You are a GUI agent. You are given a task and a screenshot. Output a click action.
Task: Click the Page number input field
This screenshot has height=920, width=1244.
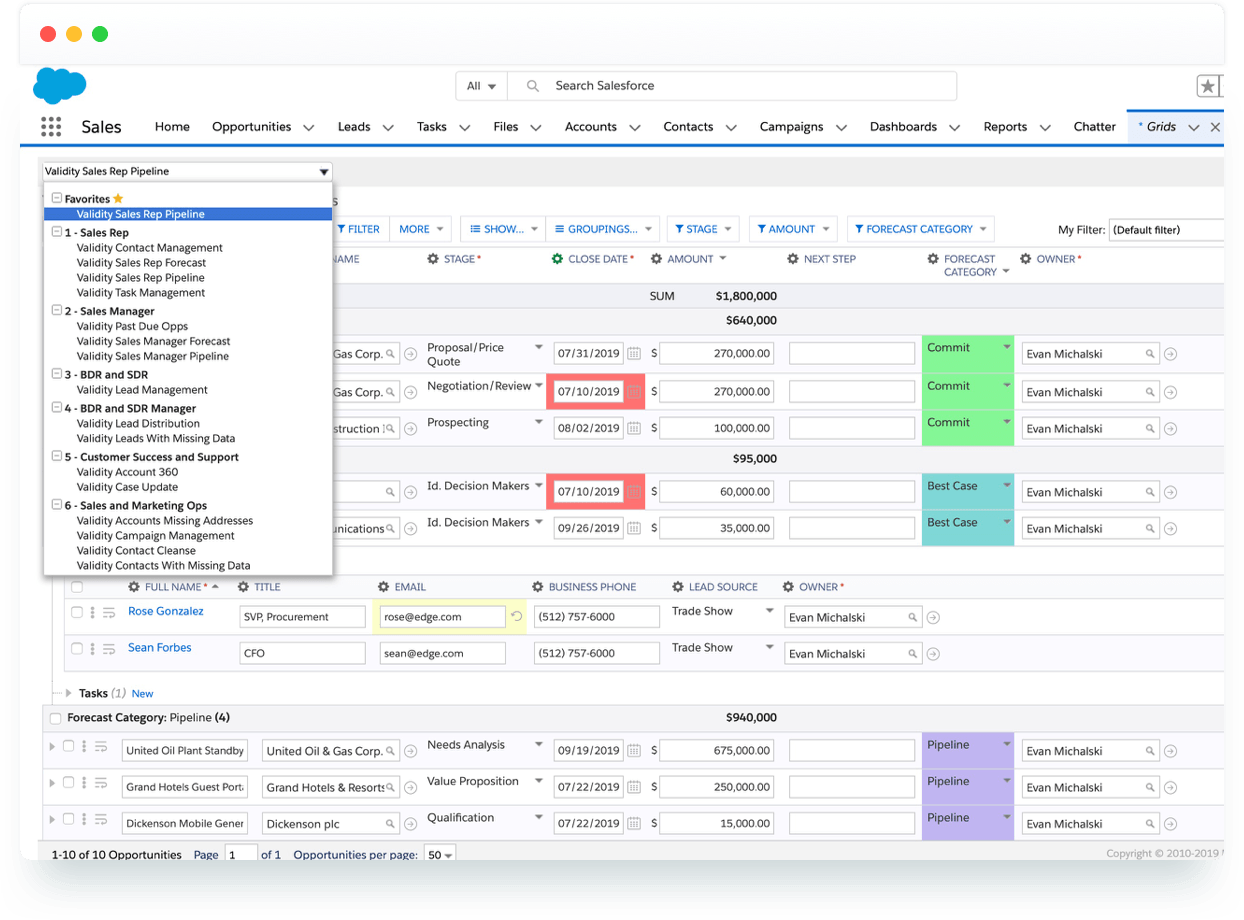(241, 855)
